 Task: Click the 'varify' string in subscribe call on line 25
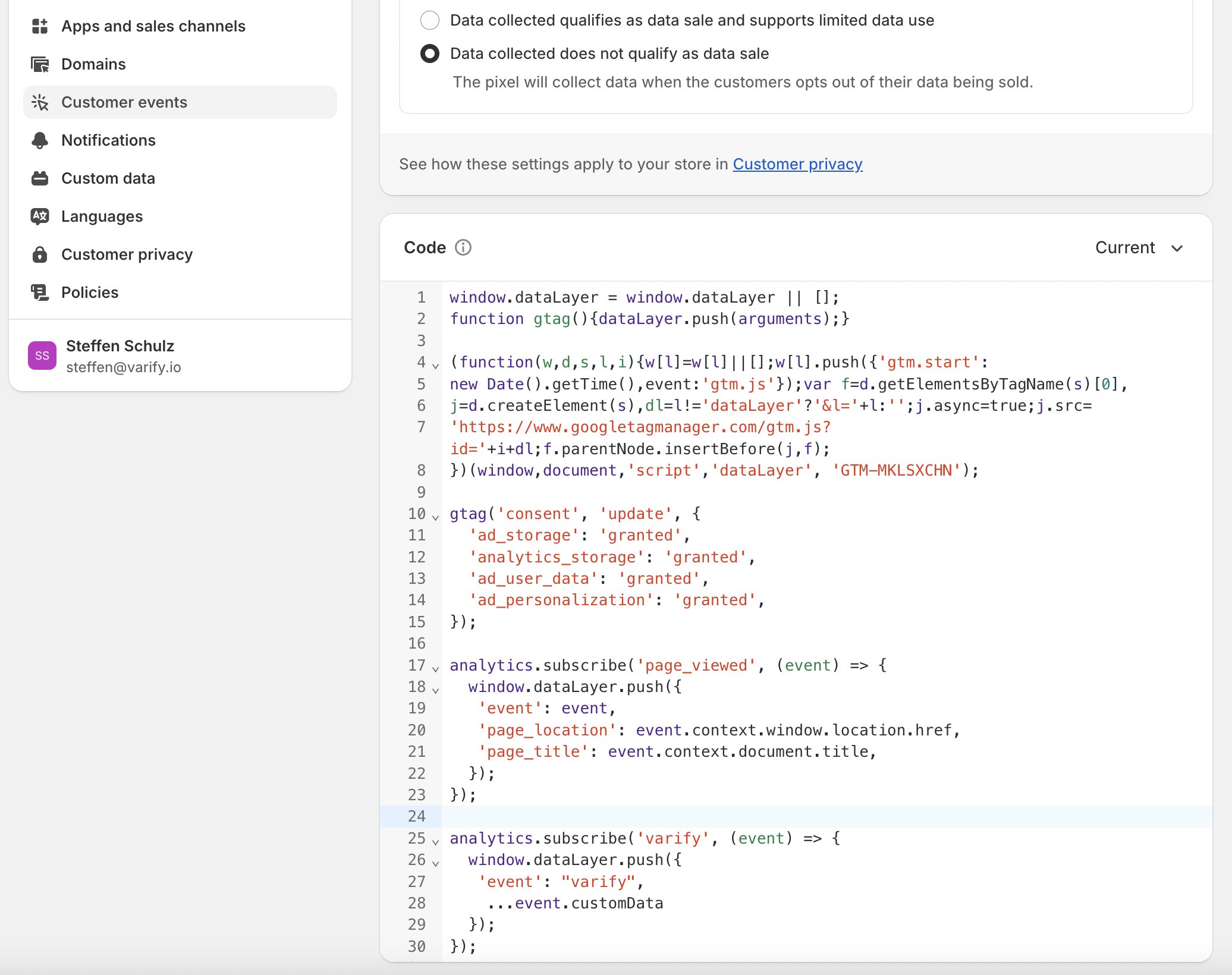point(673,838)
